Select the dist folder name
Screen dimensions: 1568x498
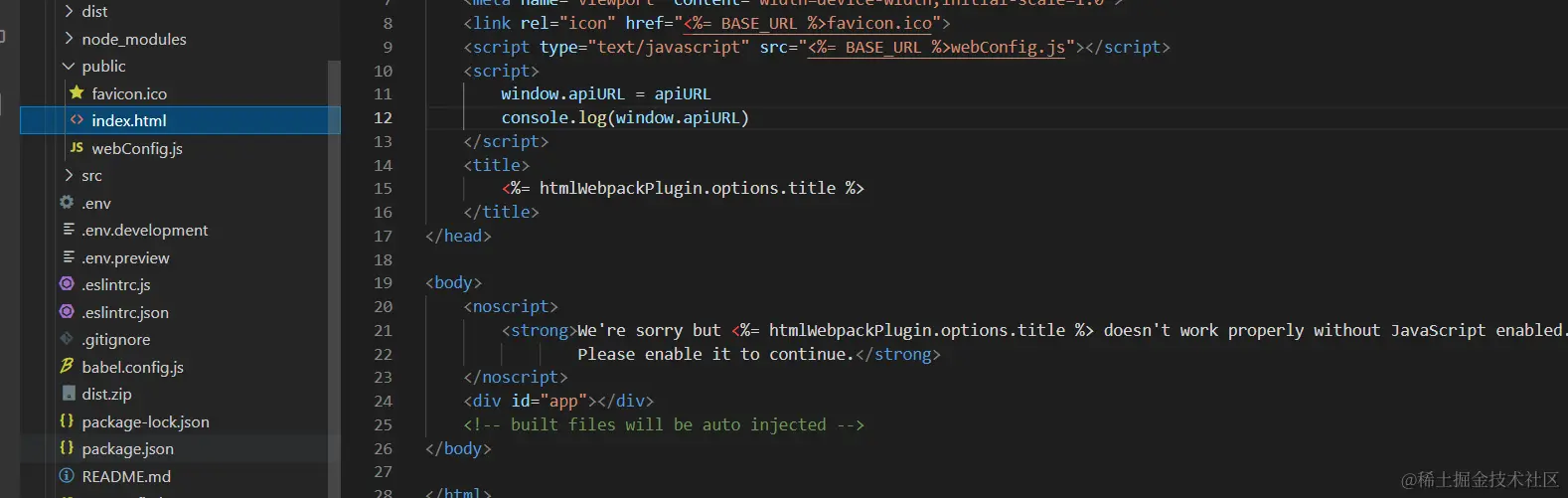pos(94,11)
